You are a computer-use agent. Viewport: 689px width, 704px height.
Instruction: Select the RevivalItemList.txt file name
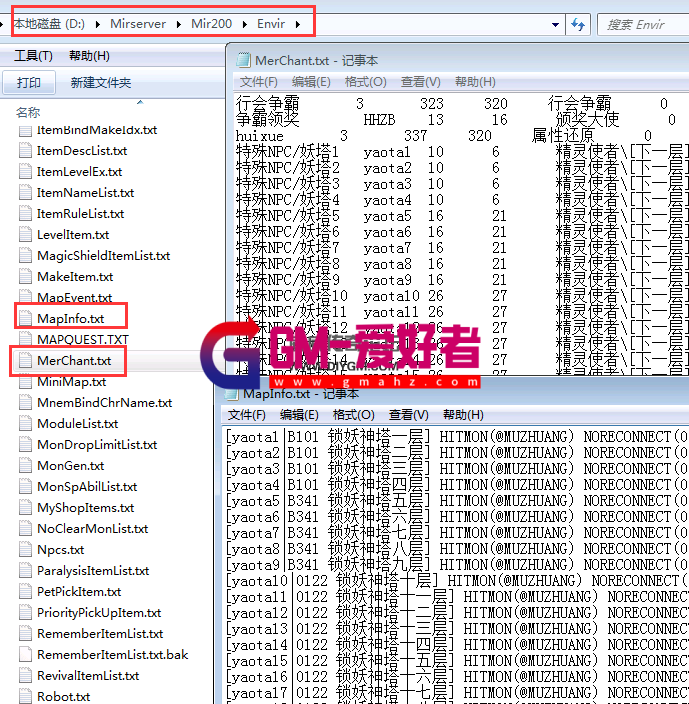tap(88, 676)
